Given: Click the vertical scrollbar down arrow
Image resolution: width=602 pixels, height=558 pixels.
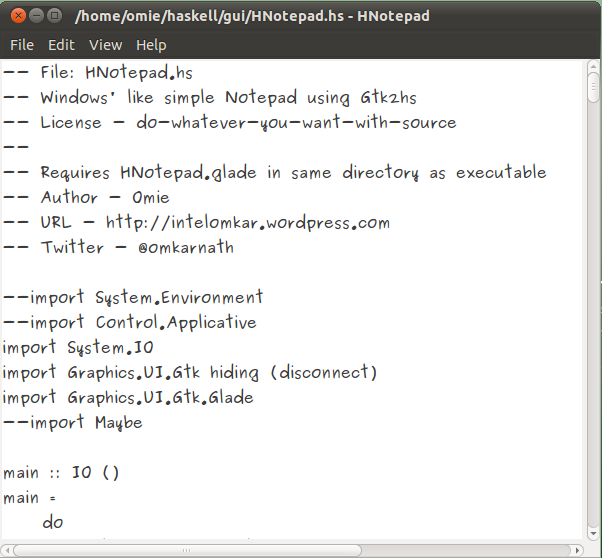Looking at the screenshot, I should (593, 534).
